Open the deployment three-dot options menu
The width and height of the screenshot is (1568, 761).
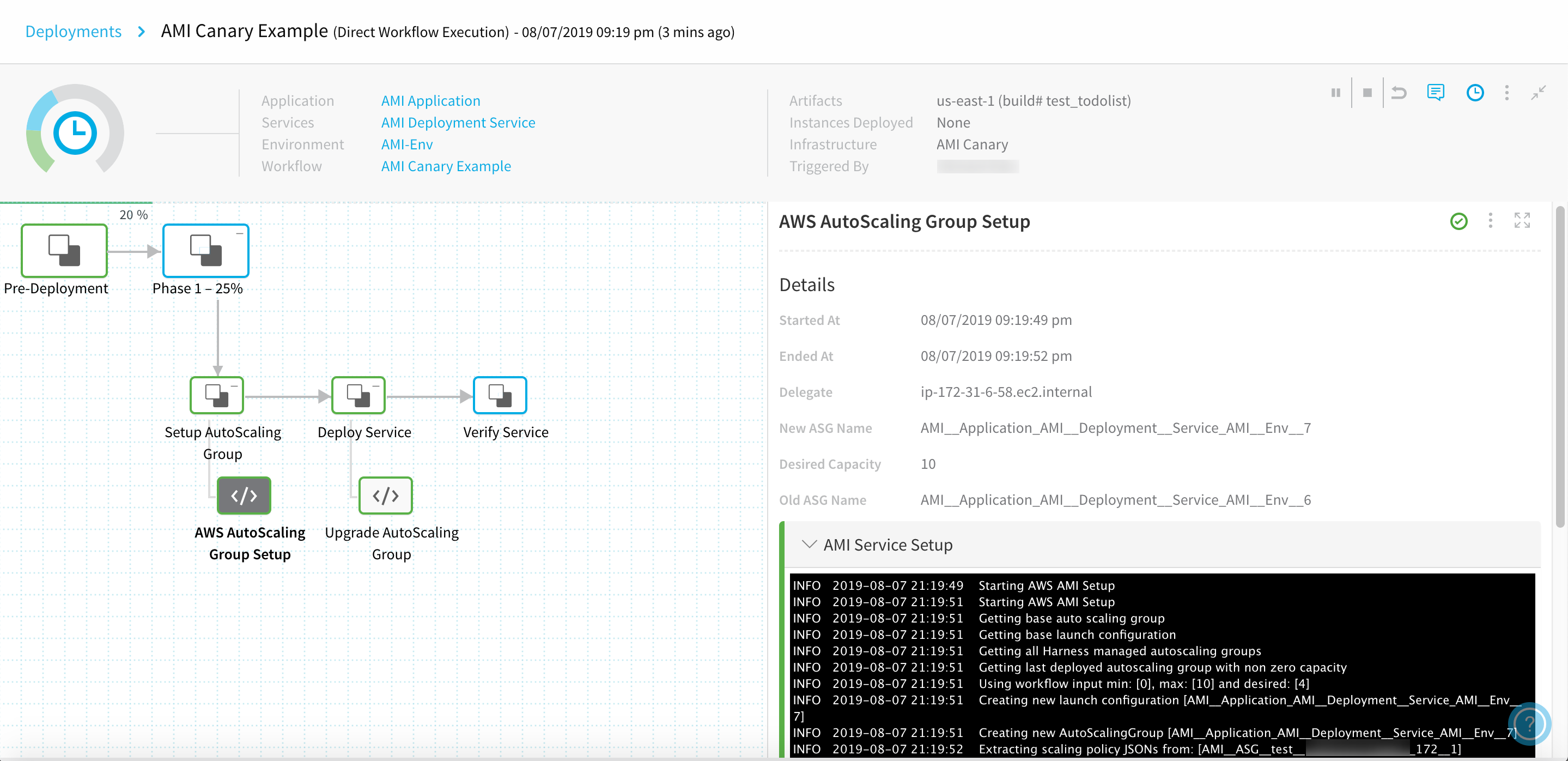tap(1506, 93)
